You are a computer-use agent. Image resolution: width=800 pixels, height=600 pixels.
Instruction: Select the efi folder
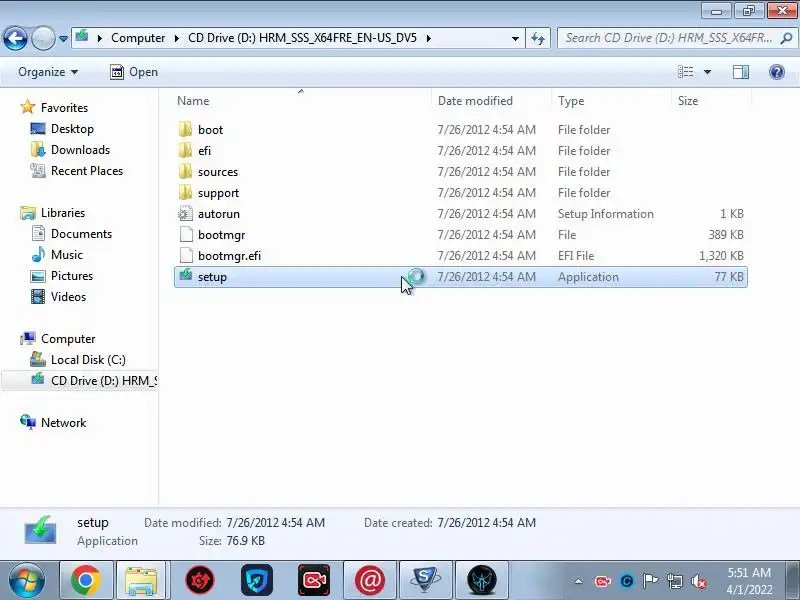(461, 151)
